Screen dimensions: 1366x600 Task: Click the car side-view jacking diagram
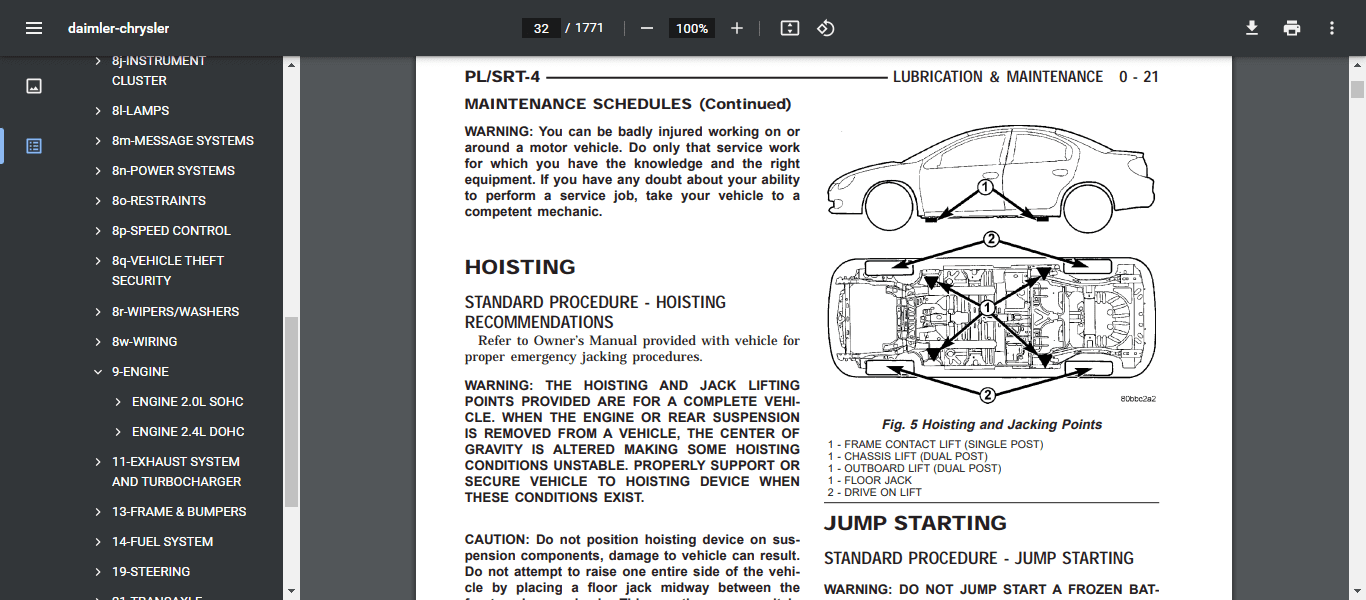tap(991, 178)
